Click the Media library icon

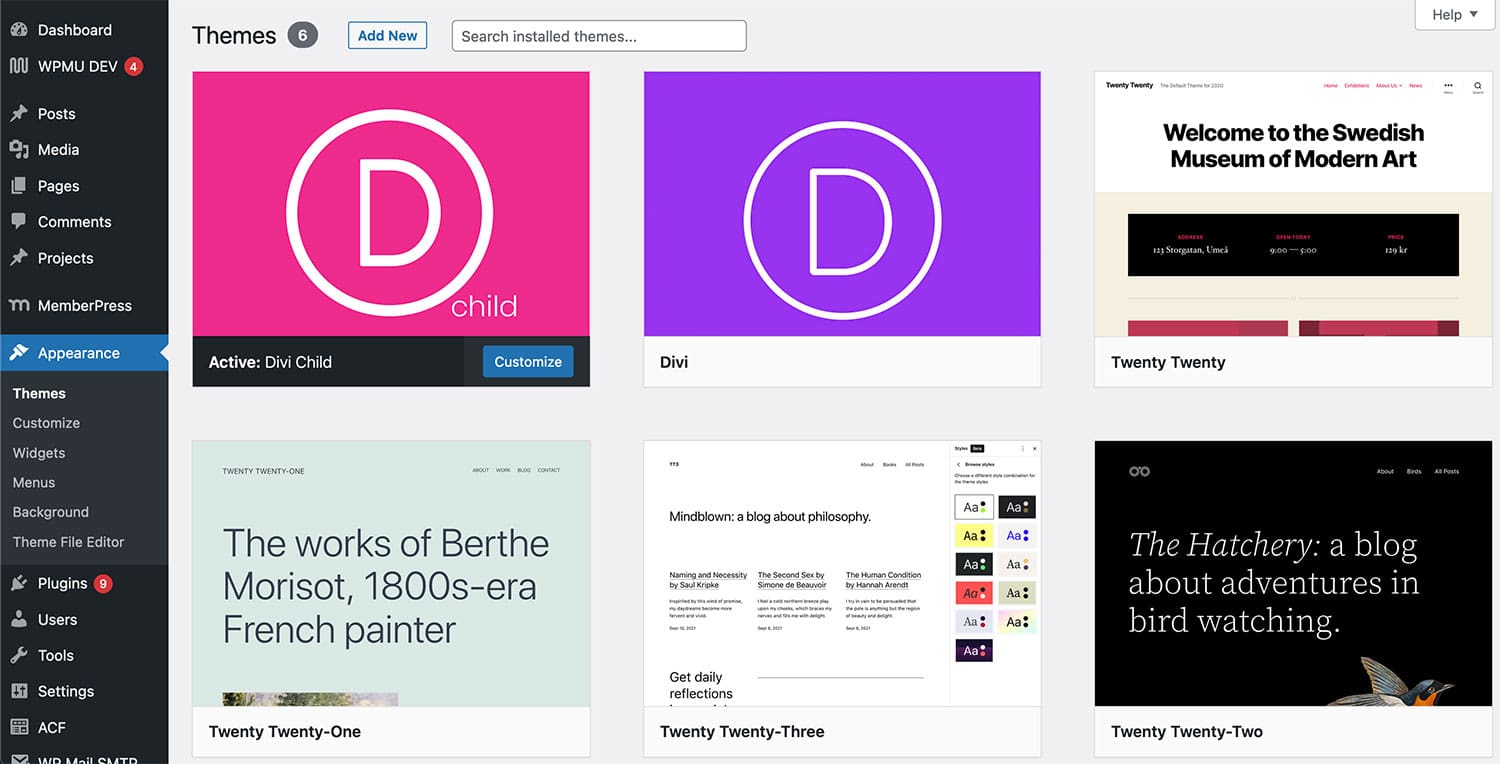click(19, 150)
